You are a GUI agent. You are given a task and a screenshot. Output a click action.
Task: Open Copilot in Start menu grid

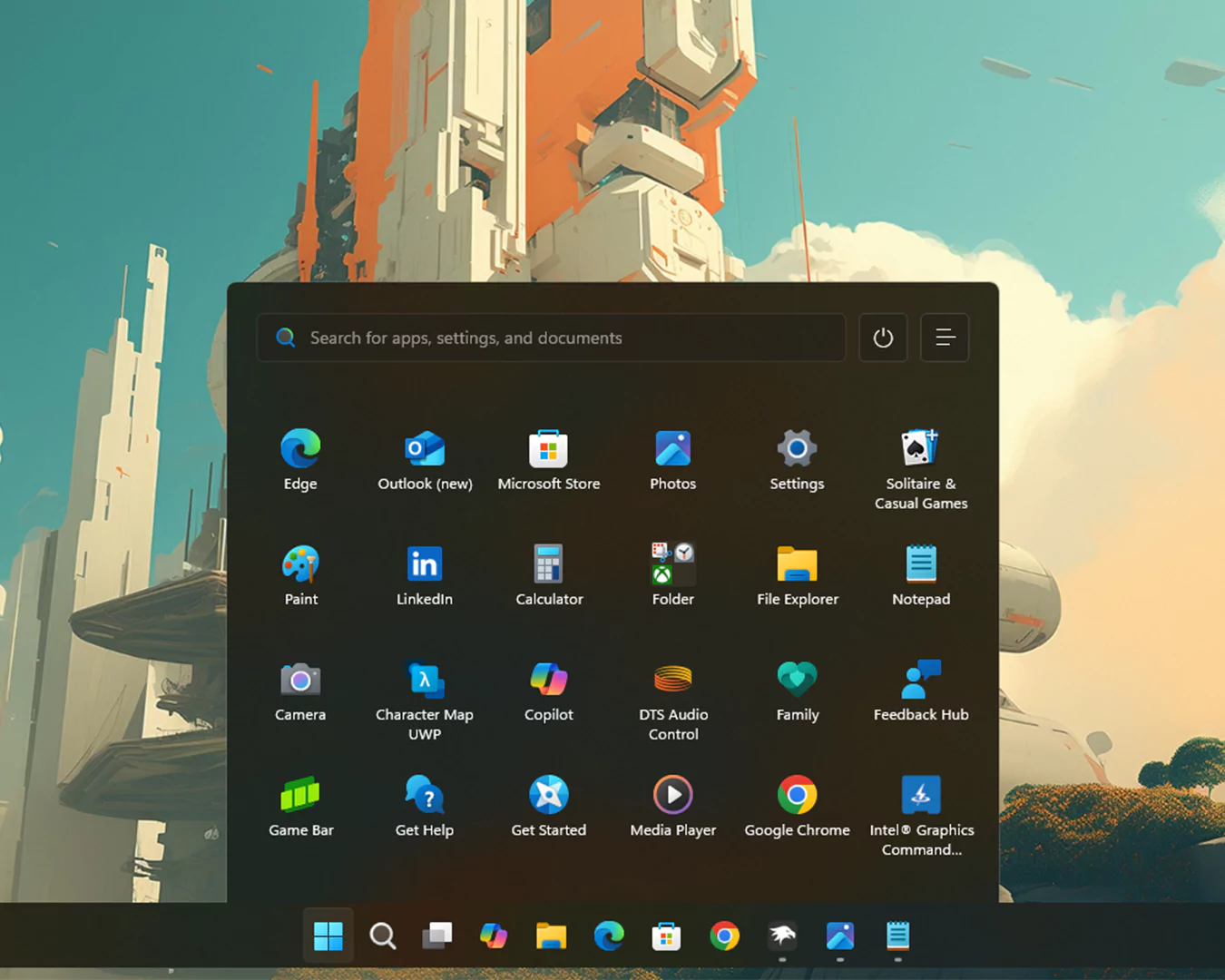coord(549,691)
